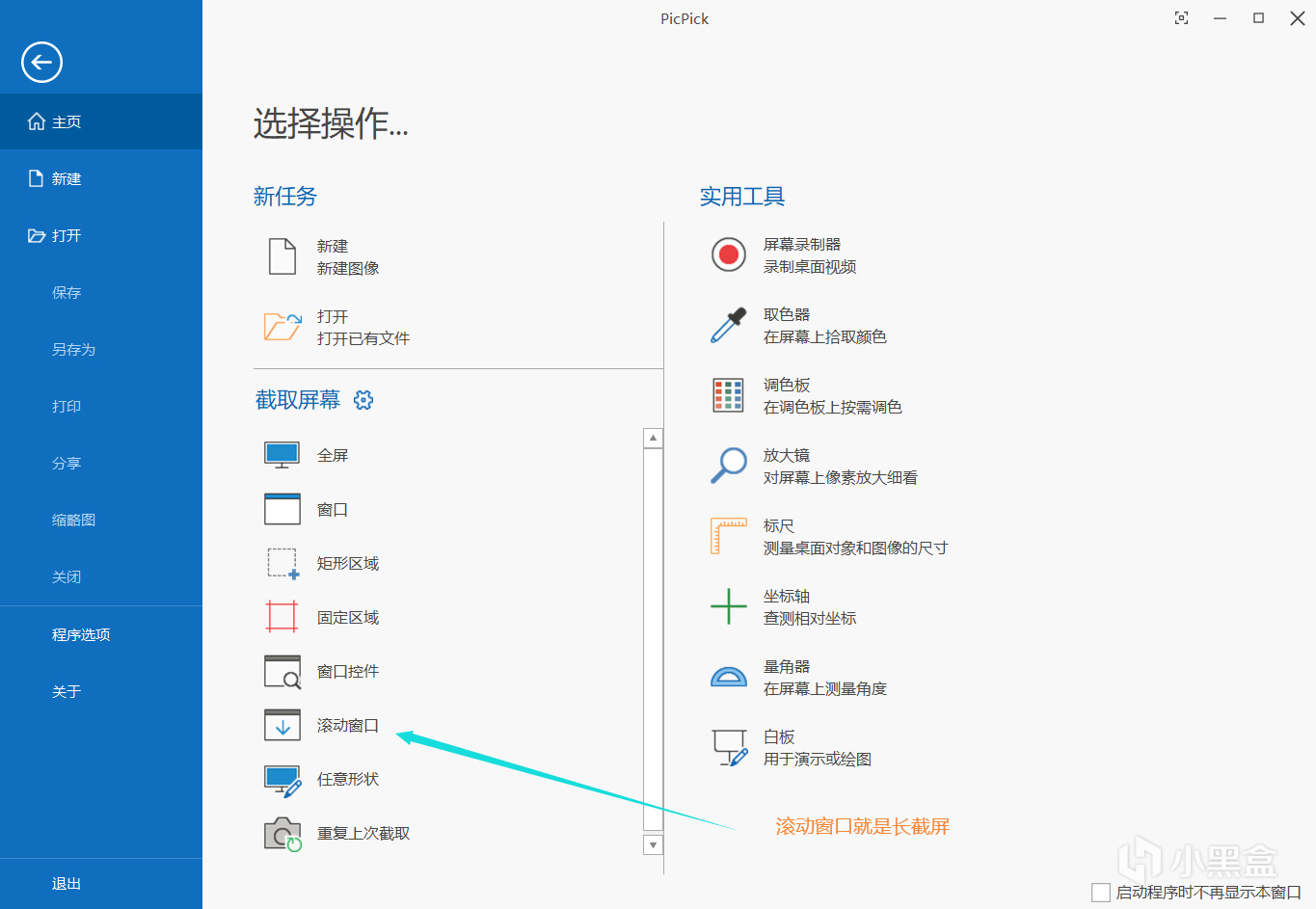This screenshot has height=909, width=1316.
Task: Maximize the PicPick window
Action: (1258, 18)
